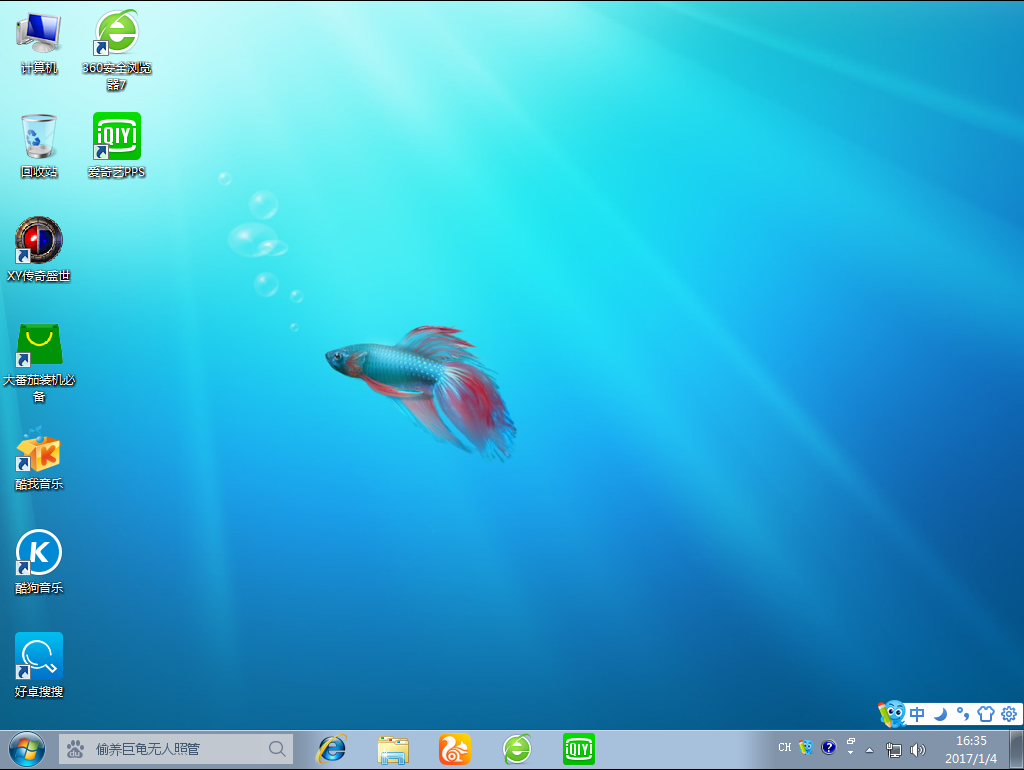Image resolution: width=1024 pixels, height=770 pixels.
Task: Launch Internet Explorer from the taskbar
Action: (332, 749)
